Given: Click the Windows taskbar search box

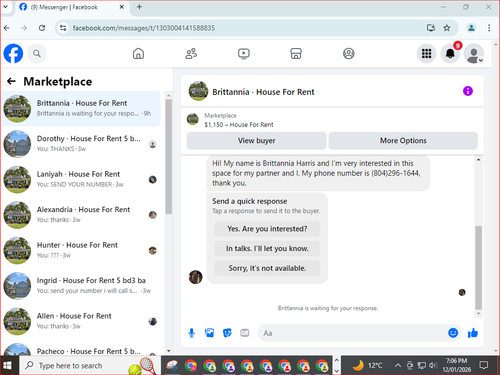Looking at the screenshot, I should [90, 365].
